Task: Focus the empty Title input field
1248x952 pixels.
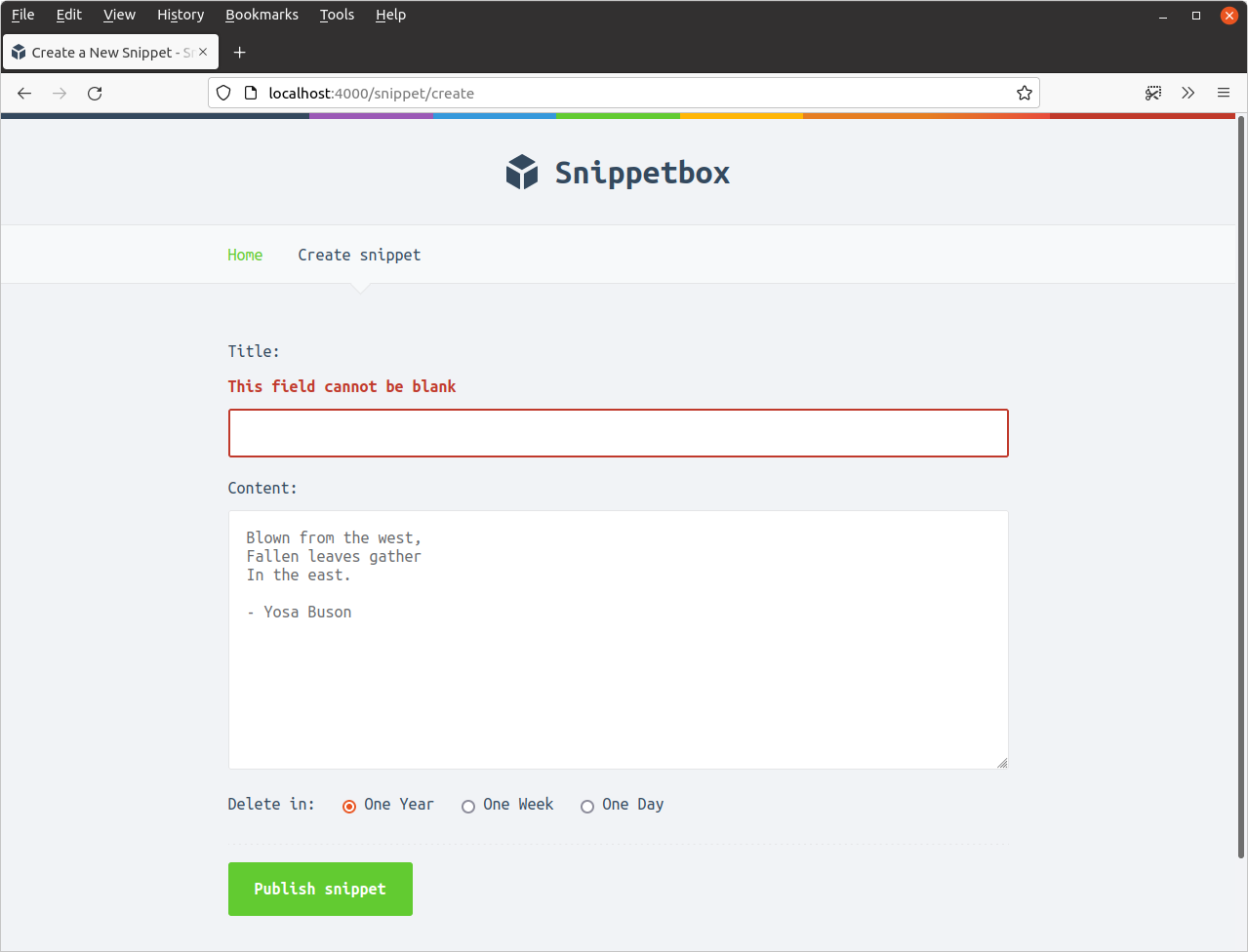Action: point(618,433)
